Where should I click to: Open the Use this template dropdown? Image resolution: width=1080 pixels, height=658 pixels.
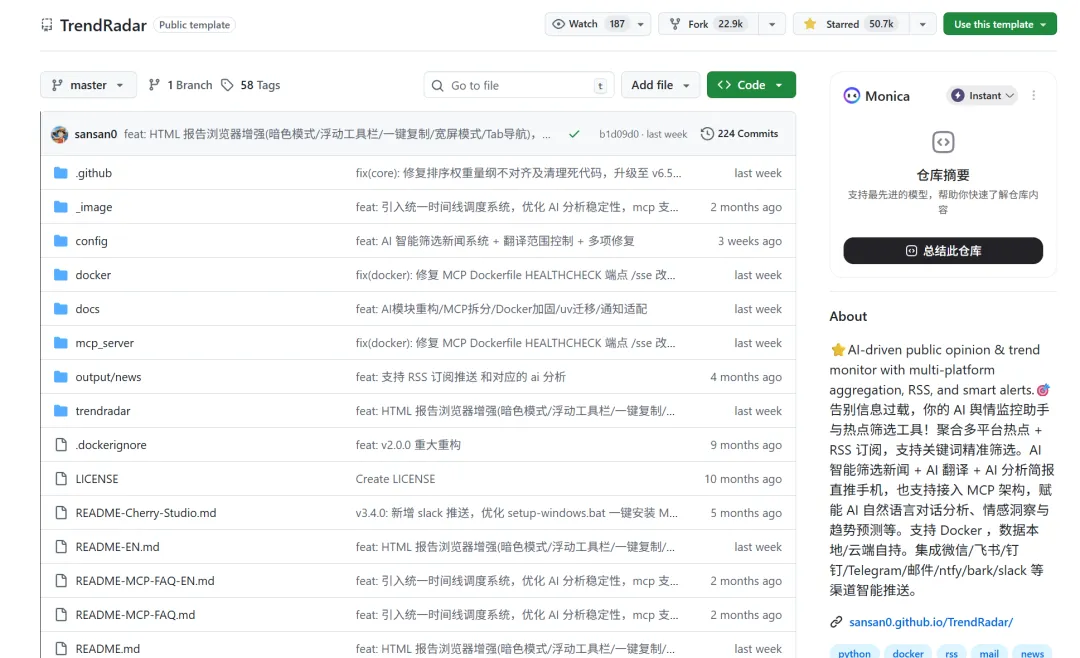999,24
